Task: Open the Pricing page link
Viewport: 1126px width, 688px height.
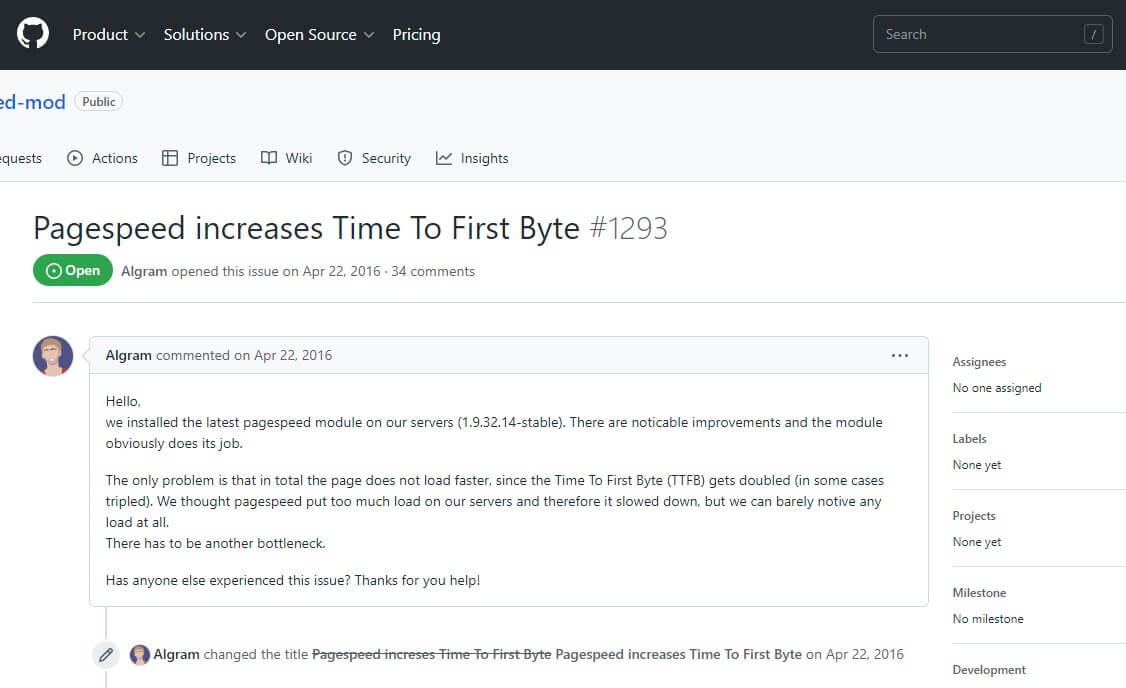Action: (417, 34)
